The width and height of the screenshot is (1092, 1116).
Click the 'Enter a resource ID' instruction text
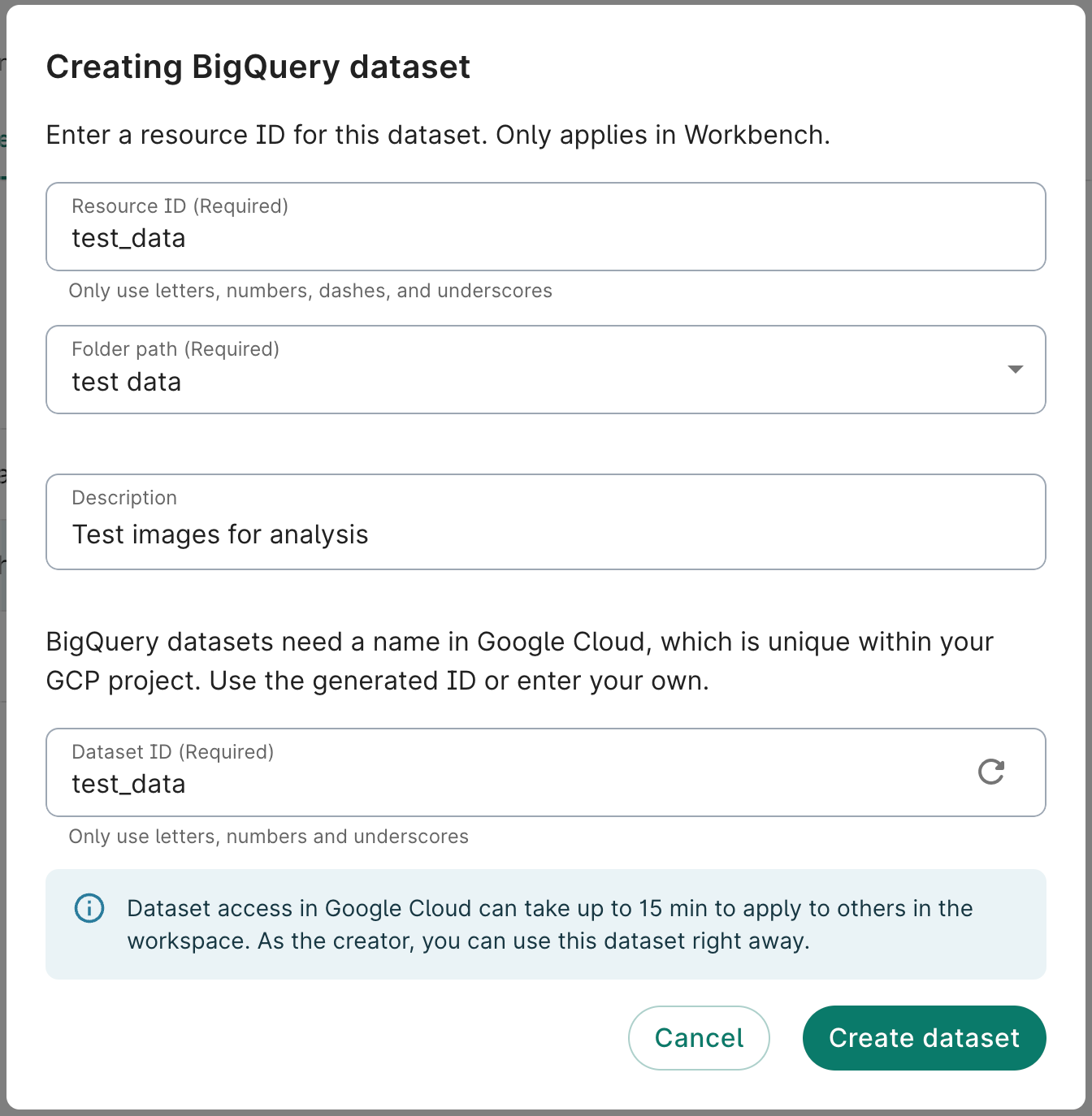[438, 135]
